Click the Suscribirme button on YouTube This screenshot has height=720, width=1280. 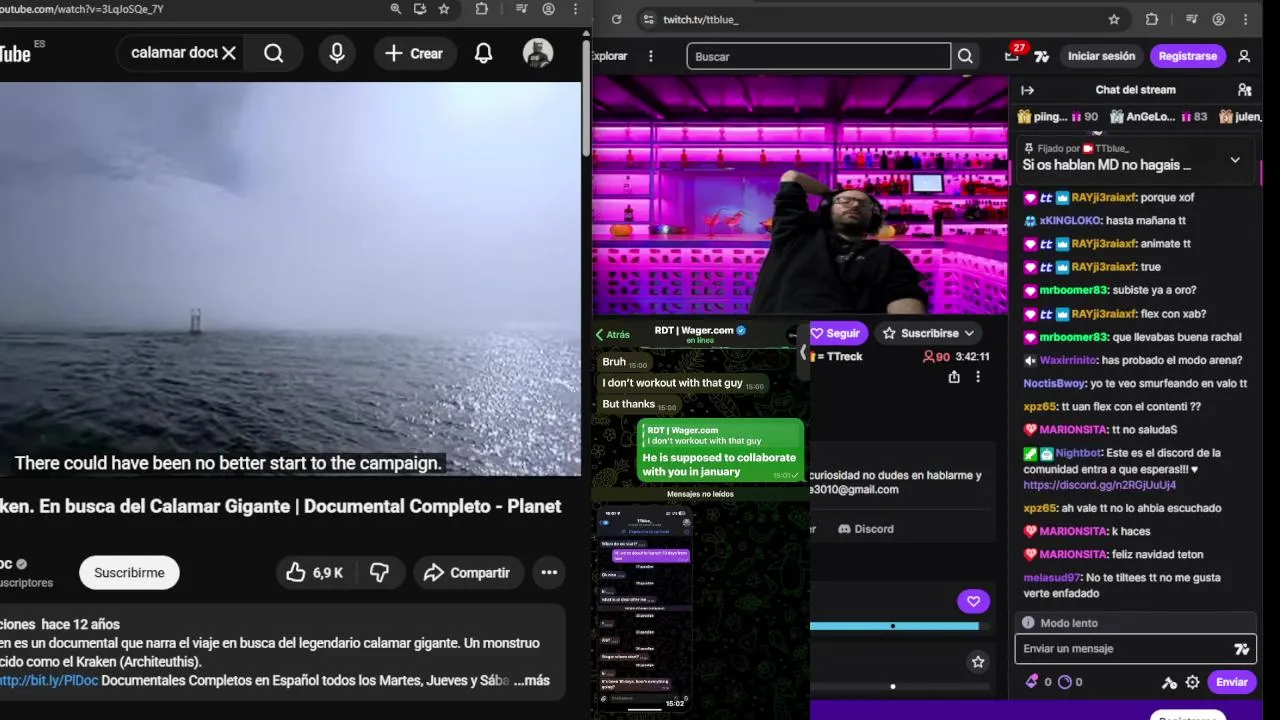pyautogui.click(x=129, y=572)
